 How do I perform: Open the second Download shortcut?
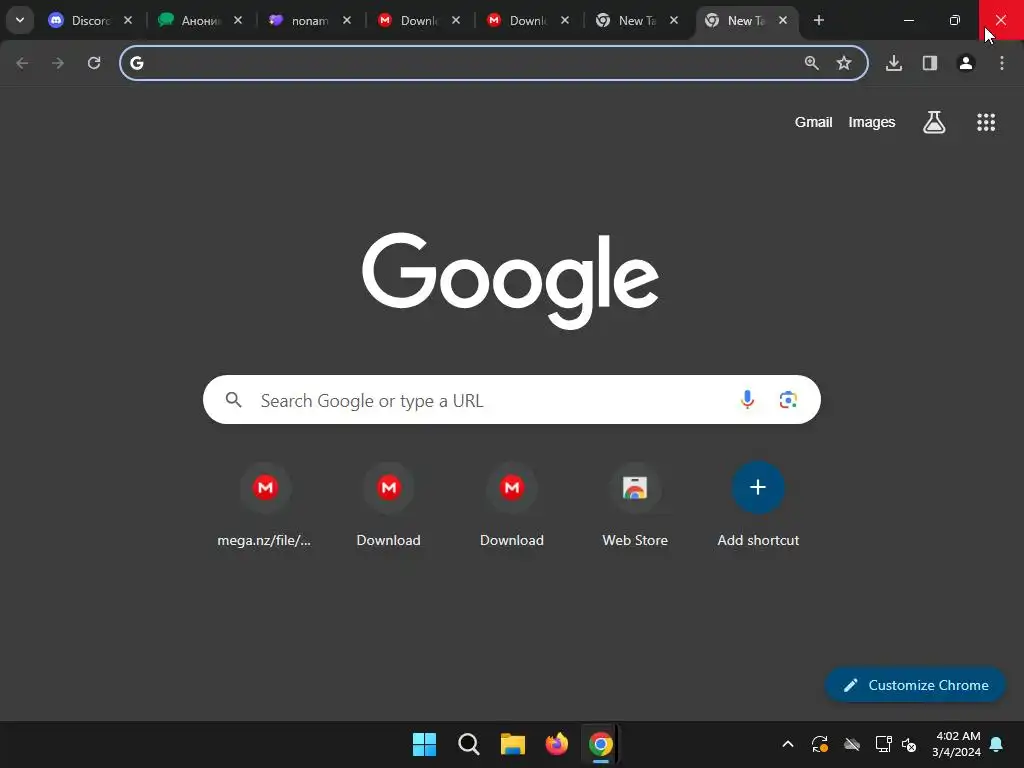pos(511,504)
